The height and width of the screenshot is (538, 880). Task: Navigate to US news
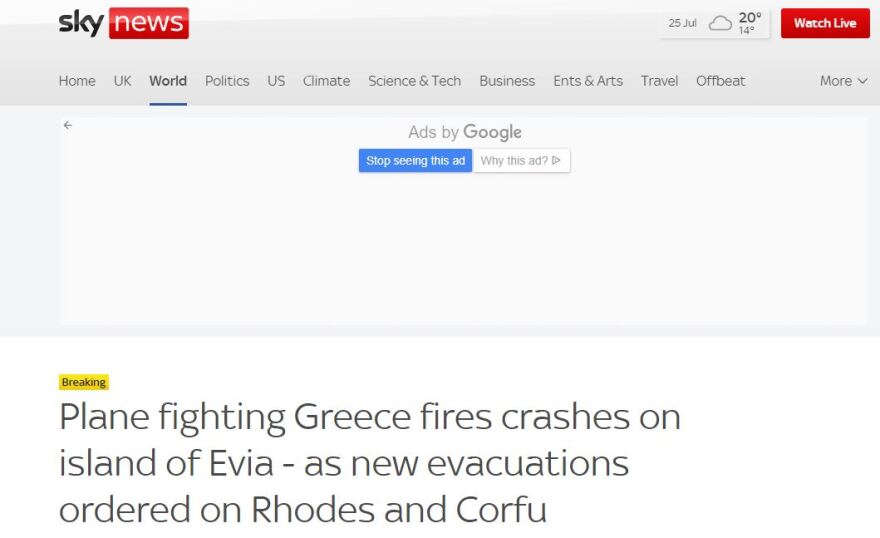pos(276,81)
